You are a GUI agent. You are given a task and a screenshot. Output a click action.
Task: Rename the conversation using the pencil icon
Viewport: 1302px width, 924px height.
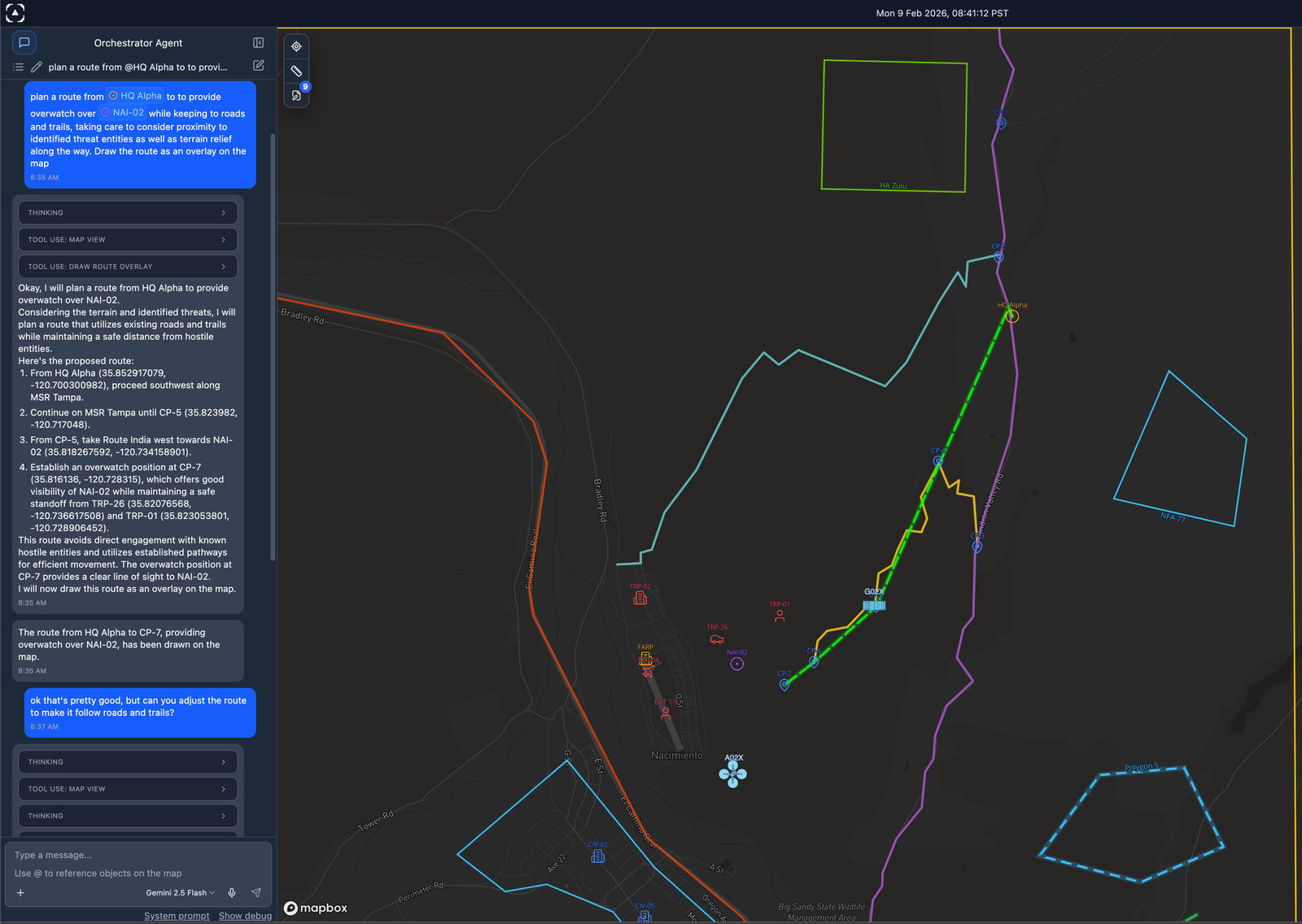click(37, 67)
